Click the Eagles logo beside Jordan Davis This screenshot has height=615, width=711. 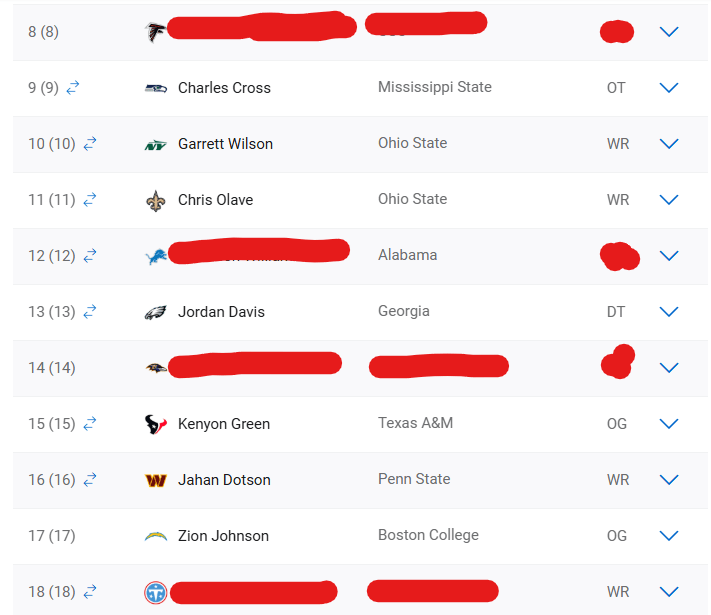click(156, 312)
